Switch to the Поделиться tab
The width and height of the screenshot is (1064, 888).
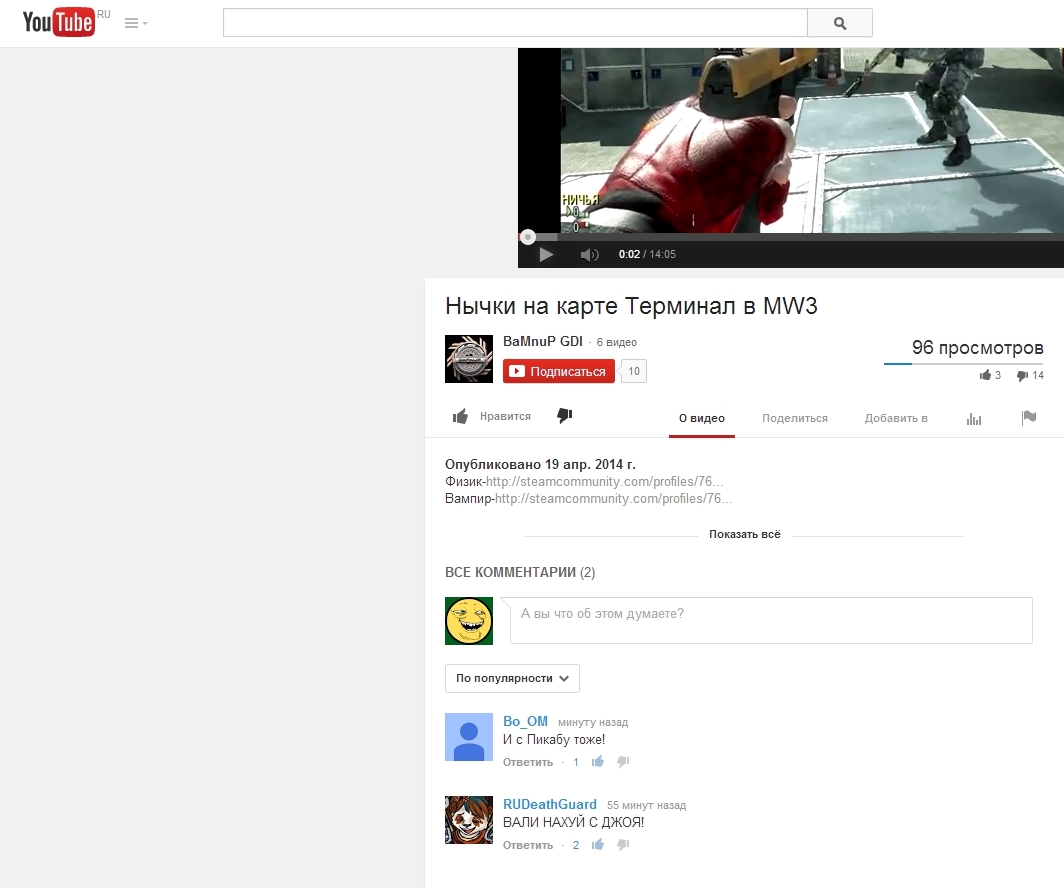[795, 418]
